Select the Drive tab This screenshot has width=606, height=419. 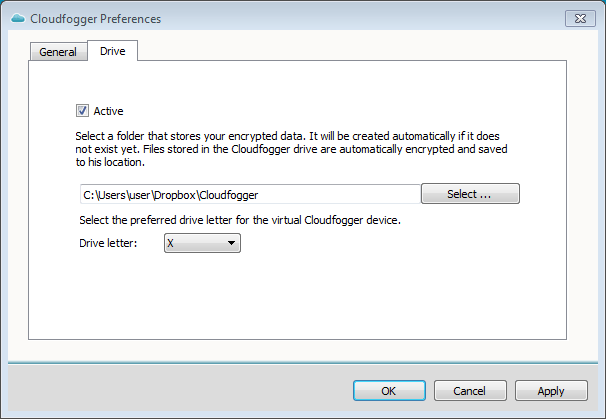coord(112,51)
